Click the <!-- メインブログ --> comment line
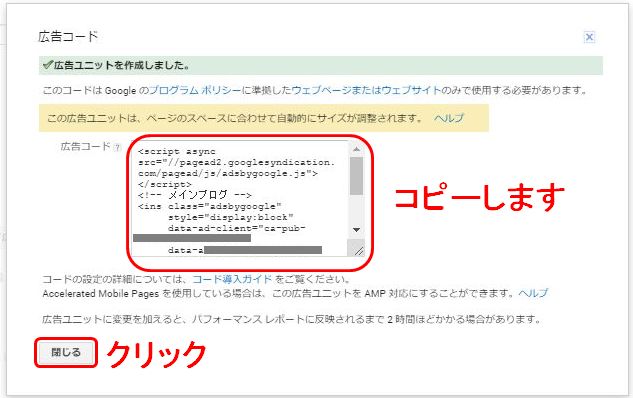This screenshot has height=398, width=633. (195, 195)
